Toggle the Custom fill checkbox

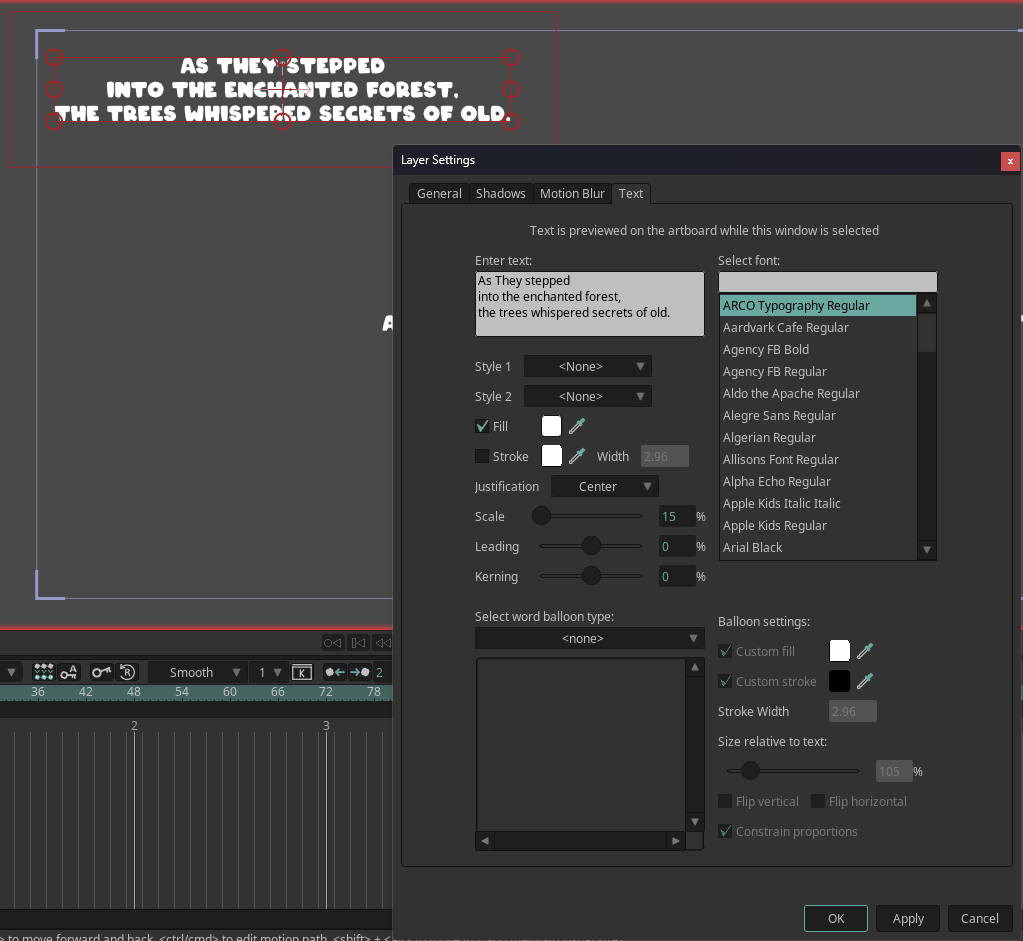coord(725,651)
